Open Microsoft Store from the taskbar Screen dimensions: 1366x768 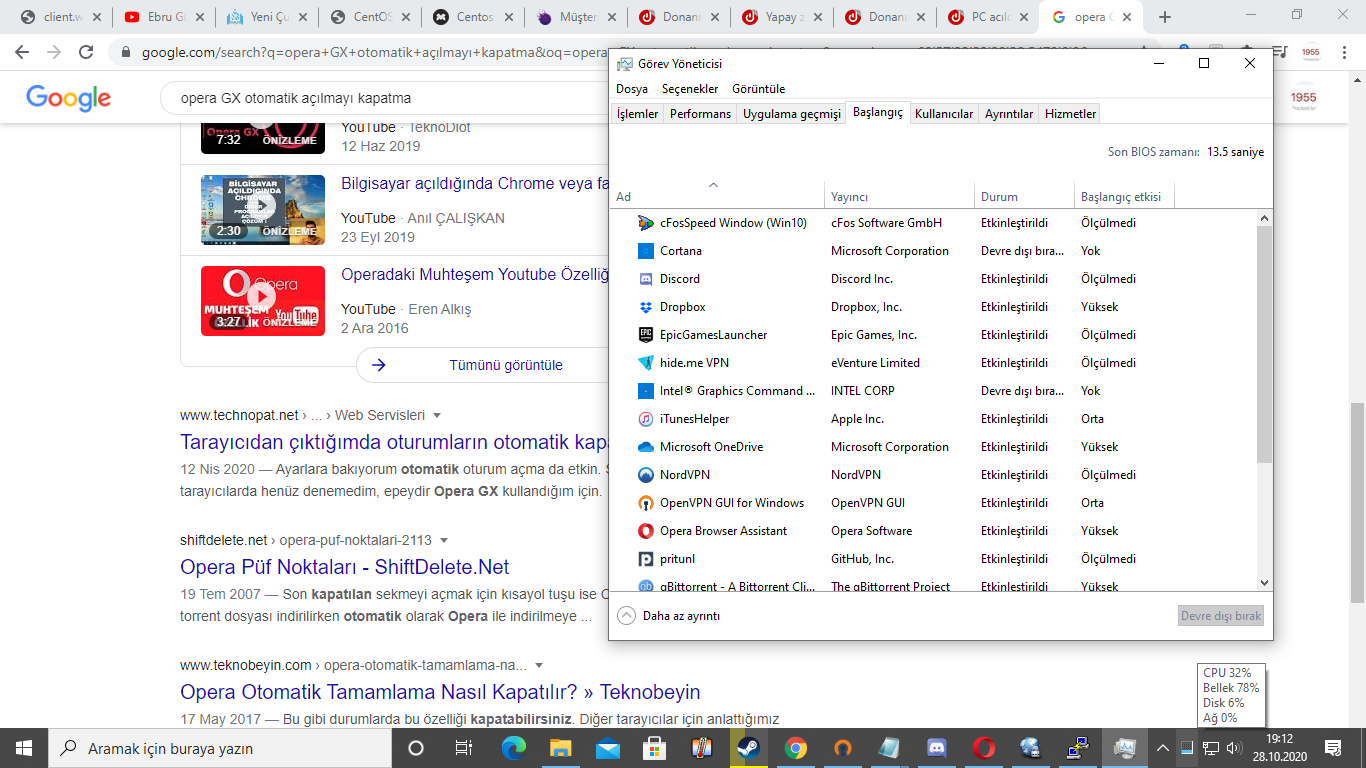click(654, 748)
